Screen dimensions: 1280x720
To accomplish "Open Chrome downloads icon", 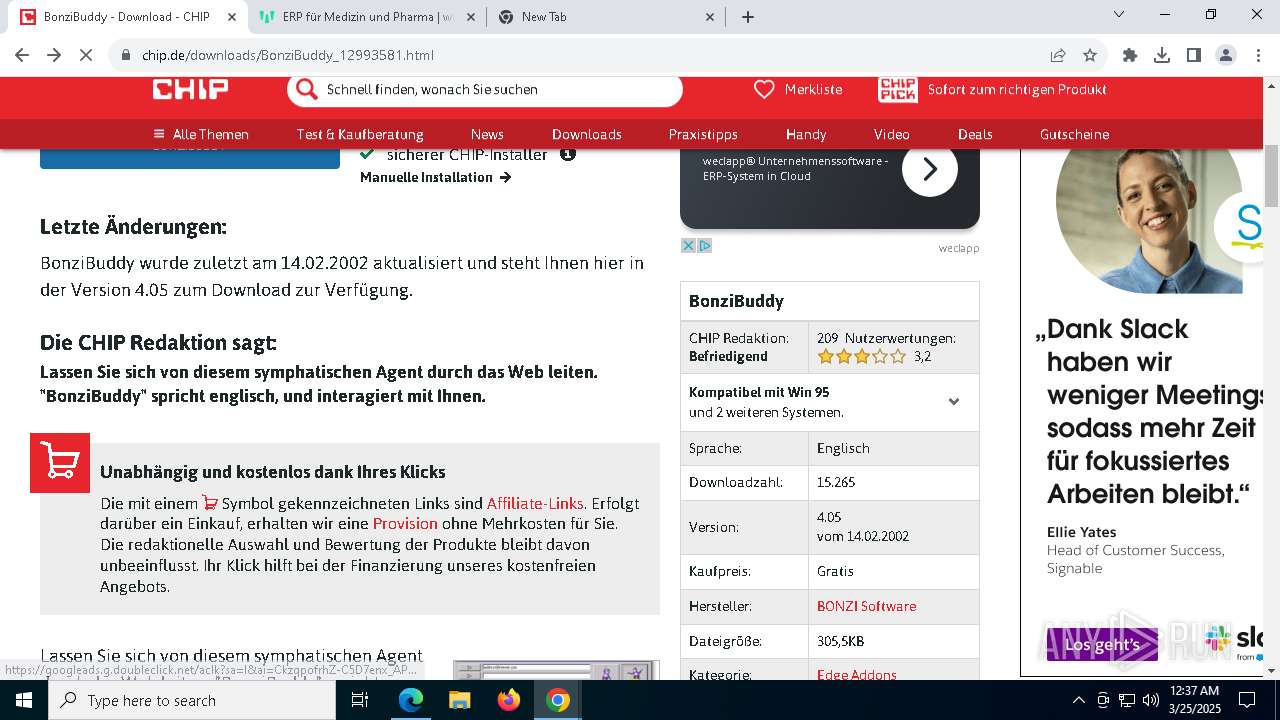I will pyautogui.click(x=1162, y=55).
